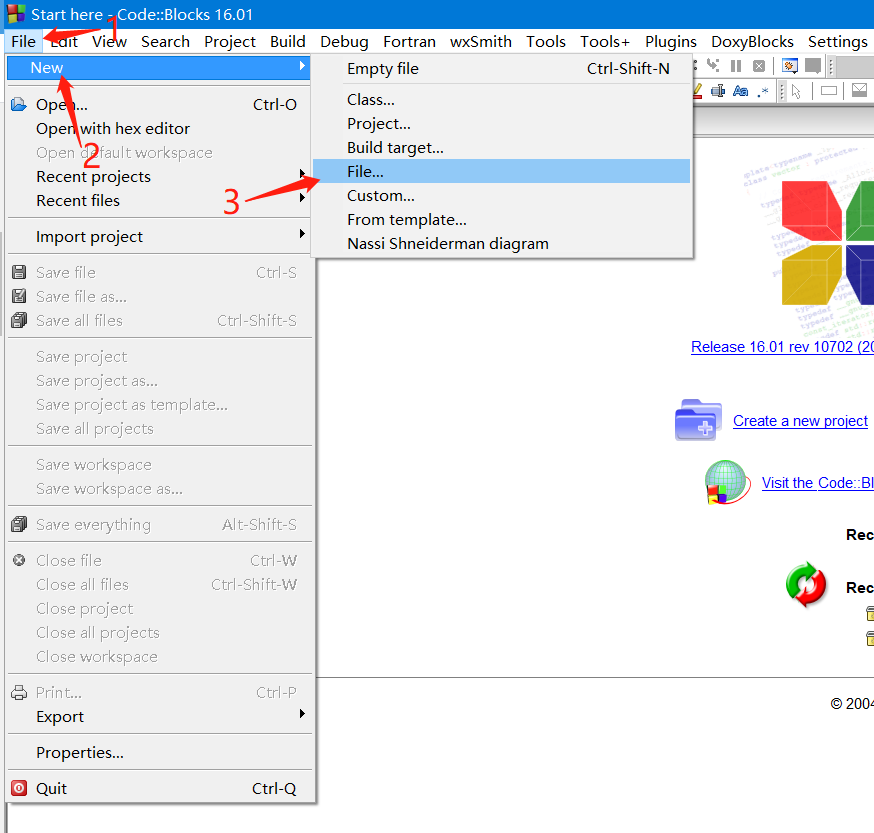Click the envelope-shaped toolbar icon

click(x=860, y=90)
